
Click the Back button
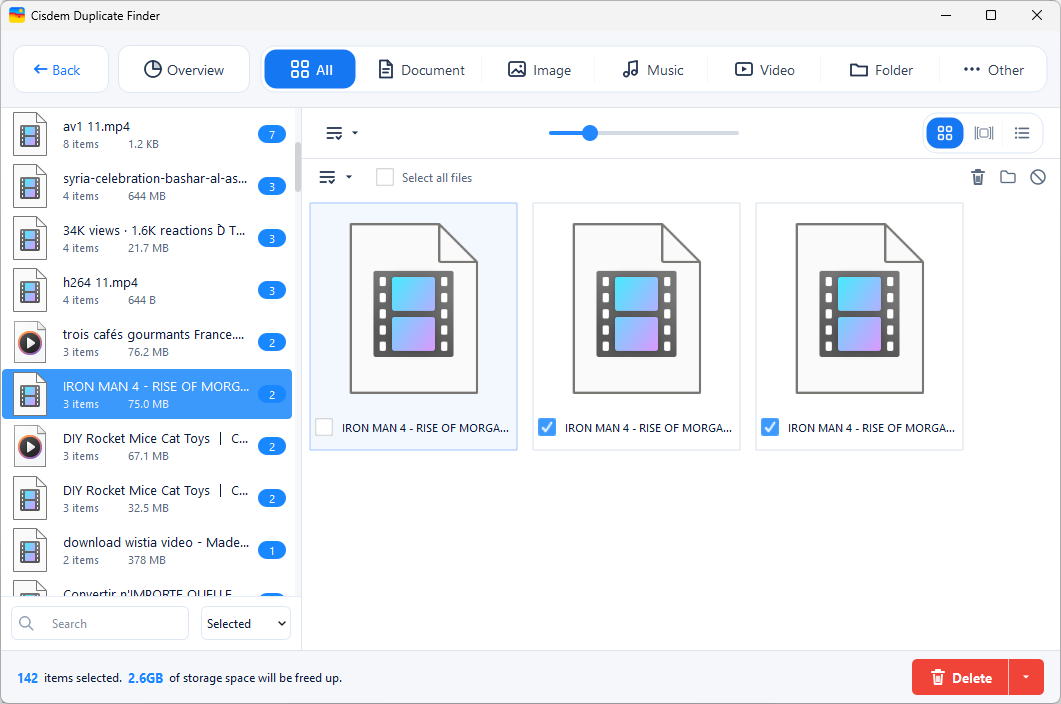61,70
